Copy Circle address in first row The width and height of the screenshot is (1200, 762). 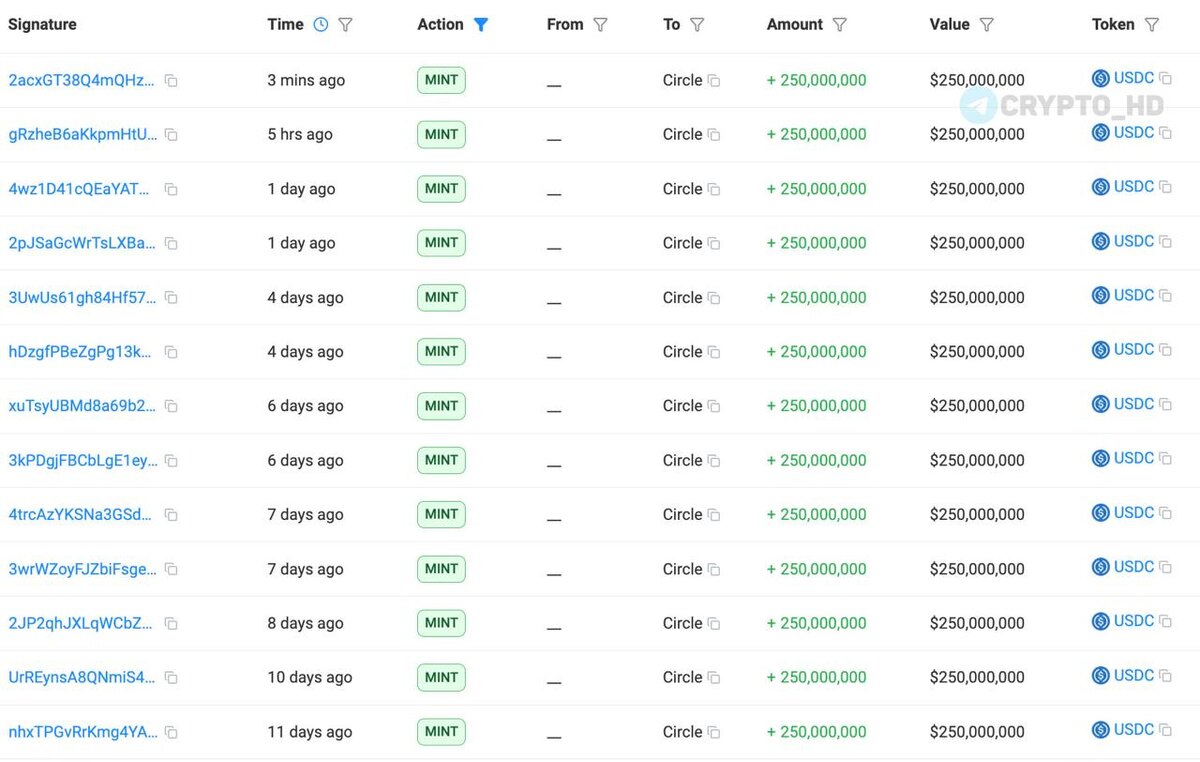pos(714,81)
